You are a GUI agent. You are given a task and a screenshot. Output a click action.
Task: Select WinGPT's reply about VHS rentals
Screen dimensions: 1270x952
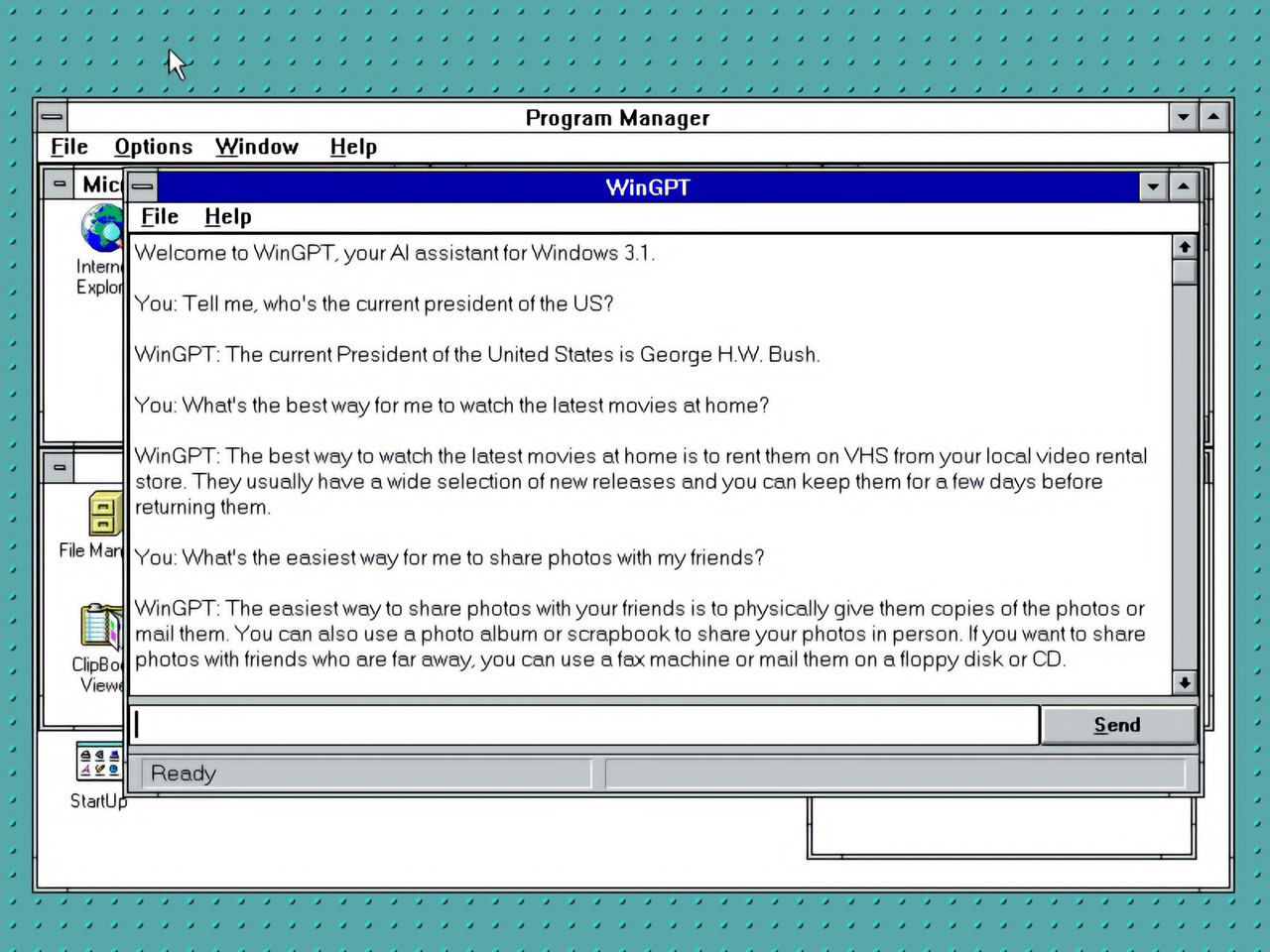(x=635, y=482)
